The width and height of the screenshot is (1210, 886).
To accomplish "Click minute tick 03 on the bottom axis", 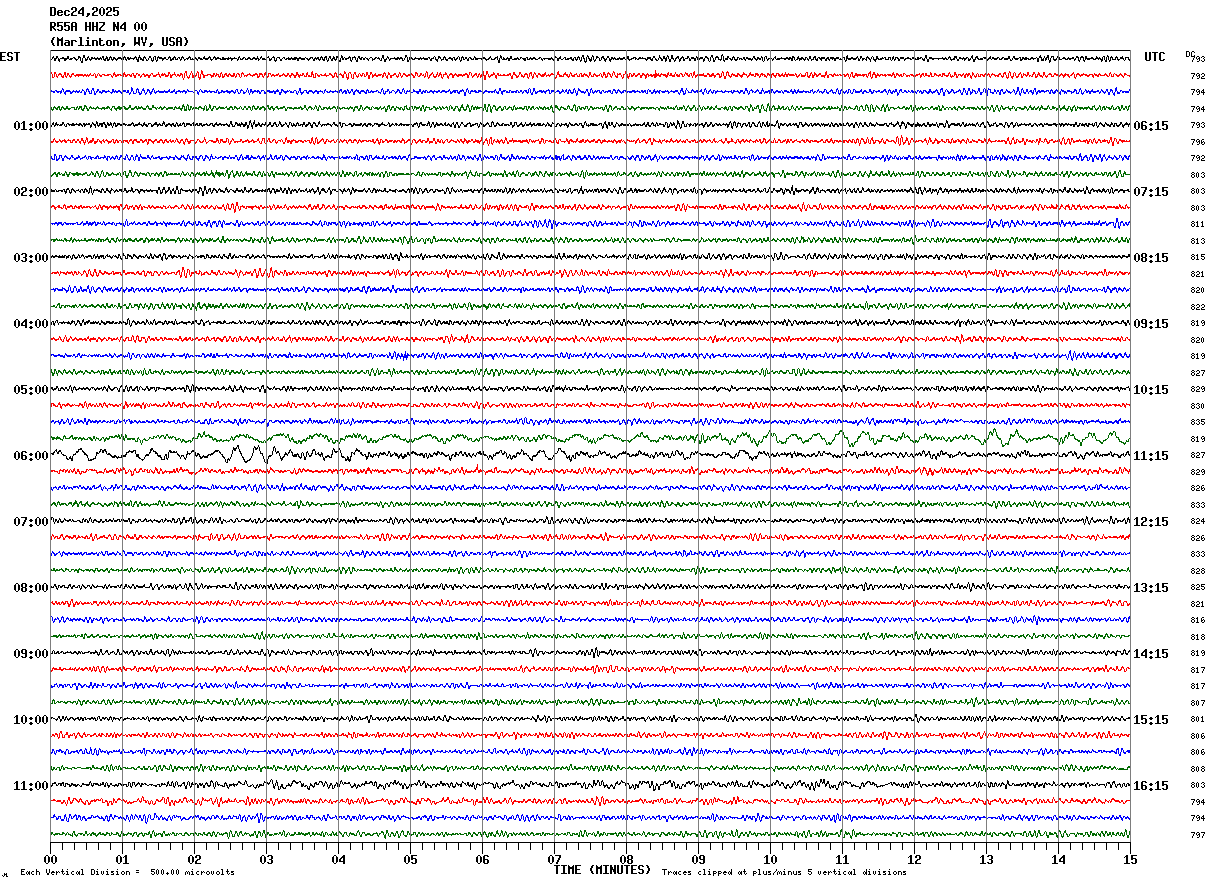I will coord(266,859).
